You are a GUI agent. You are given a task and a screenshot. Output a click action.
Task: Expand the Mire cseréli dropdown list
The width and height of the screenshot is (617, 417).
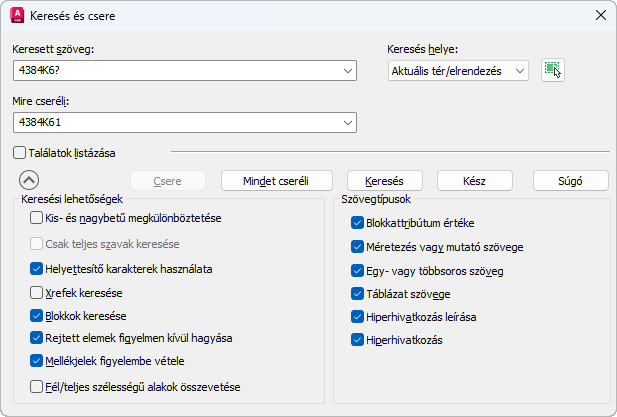348,122
